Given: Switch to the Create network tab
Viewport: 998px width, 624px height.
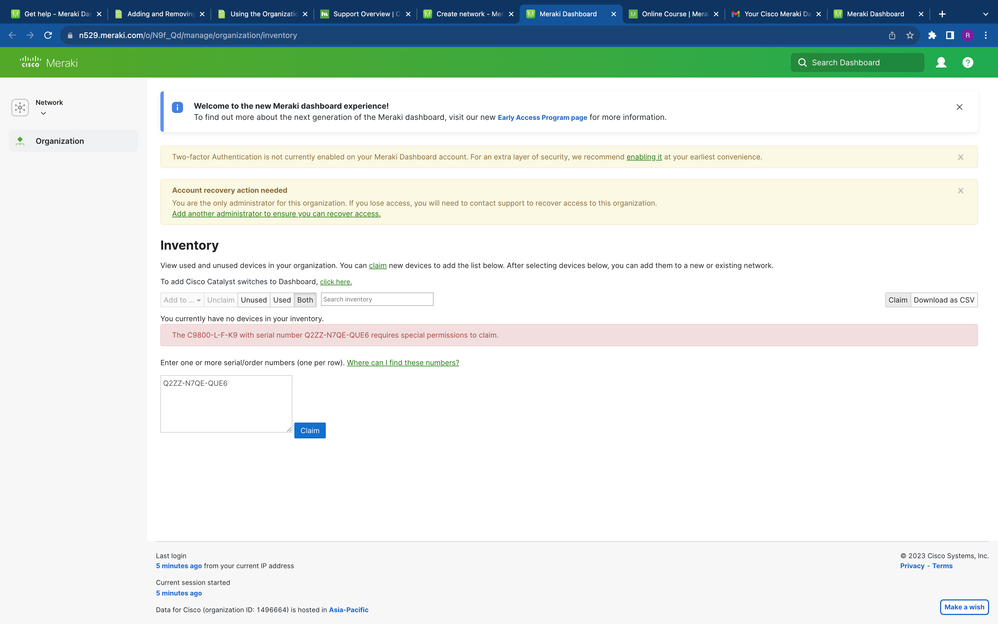Looking at the screenshot, I should [468, 14].
